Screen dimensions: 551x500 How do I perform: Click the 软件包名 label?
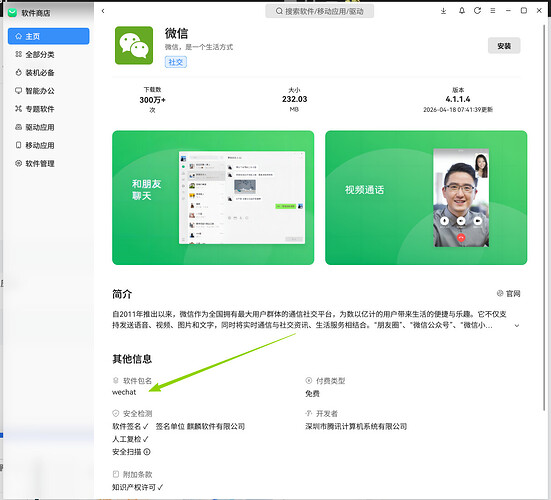(x=137, y=381)
